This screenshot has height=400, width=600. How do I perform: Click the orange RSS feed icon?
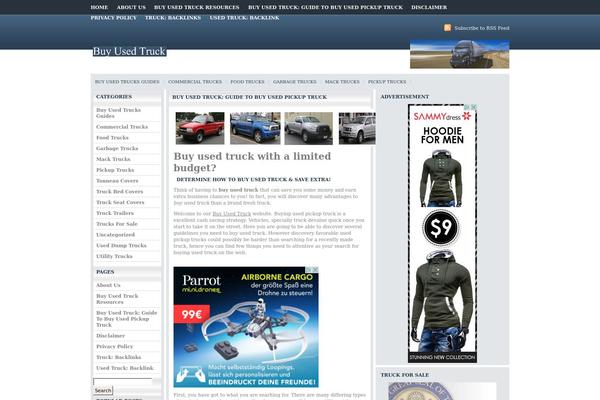[x=447, y=28]
